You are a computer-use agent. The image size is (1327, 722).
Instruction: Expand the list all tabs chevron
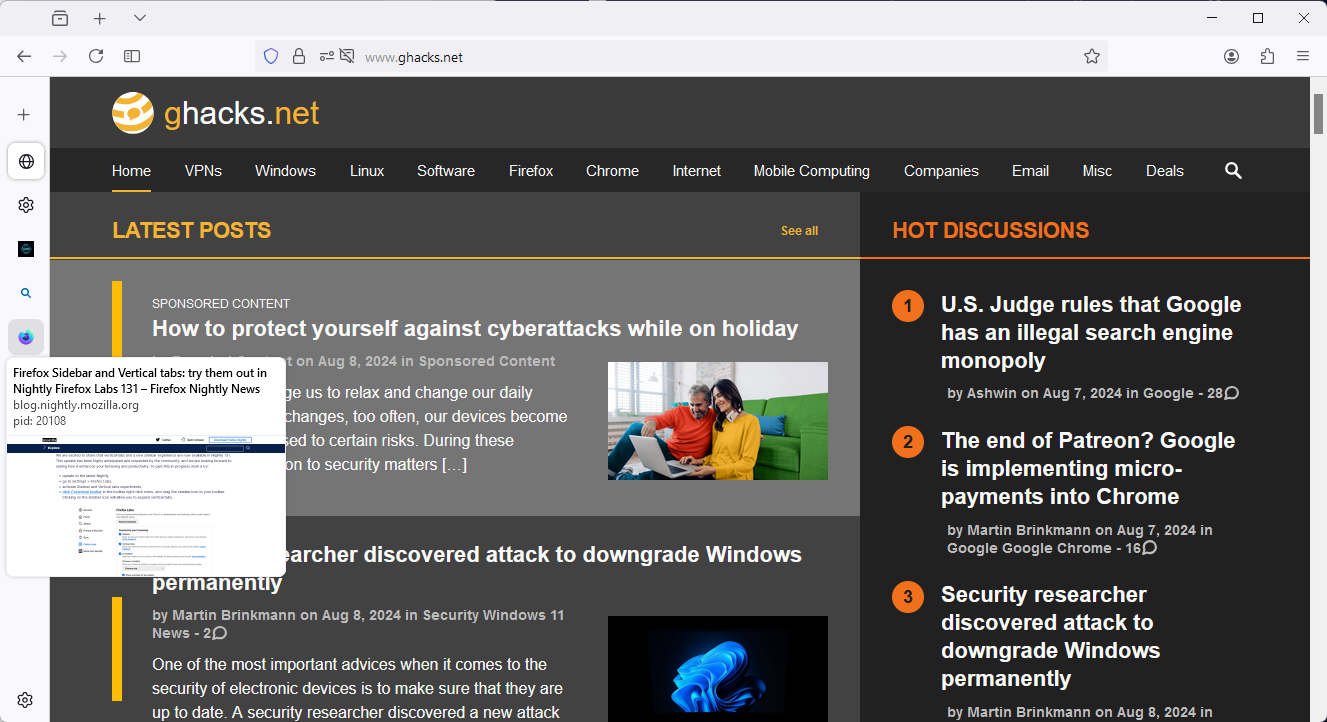pos(140,18)
